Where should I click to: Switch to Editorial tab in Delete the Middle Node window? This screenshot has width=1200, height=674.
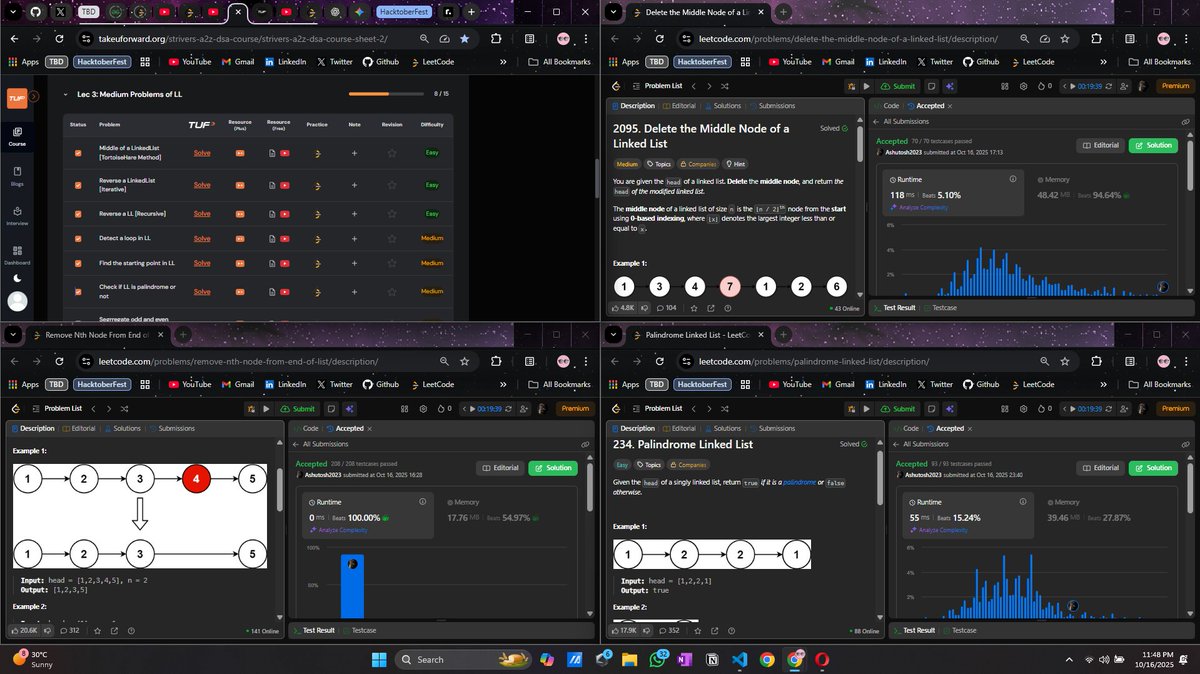[x=678, y=106]
